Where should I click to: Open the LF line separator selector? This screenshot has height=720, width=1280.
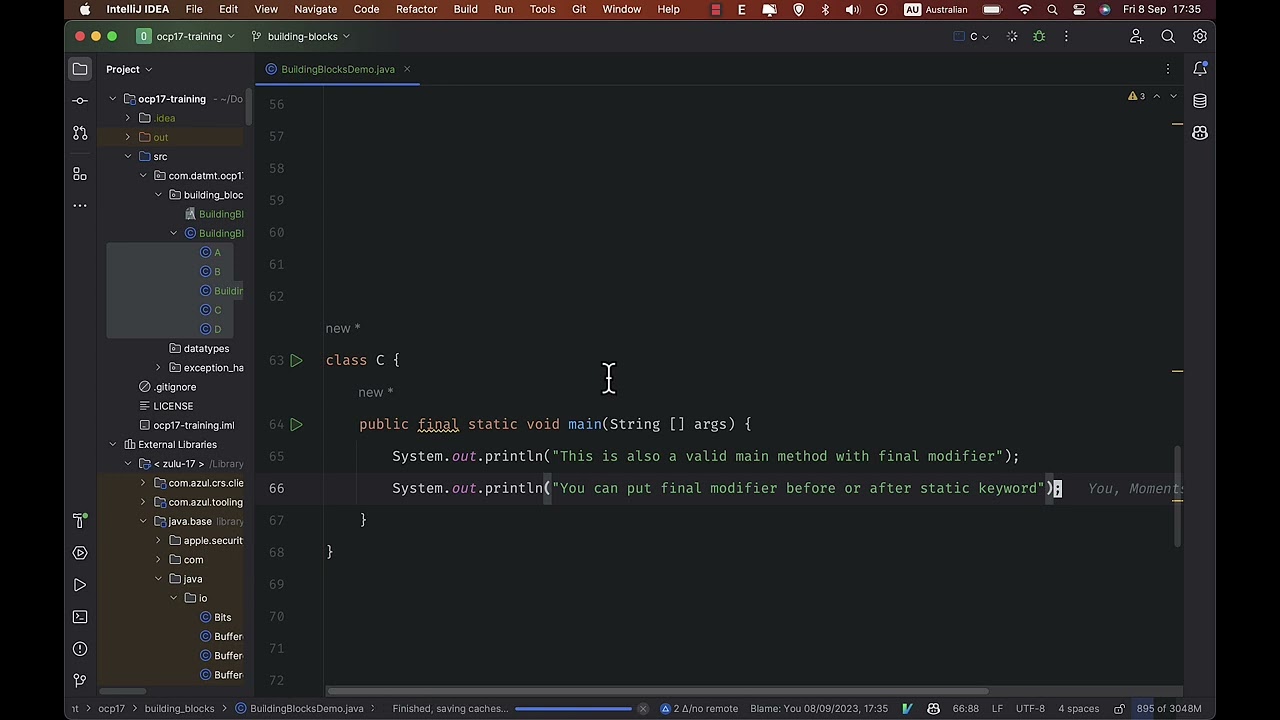point(997,709)
